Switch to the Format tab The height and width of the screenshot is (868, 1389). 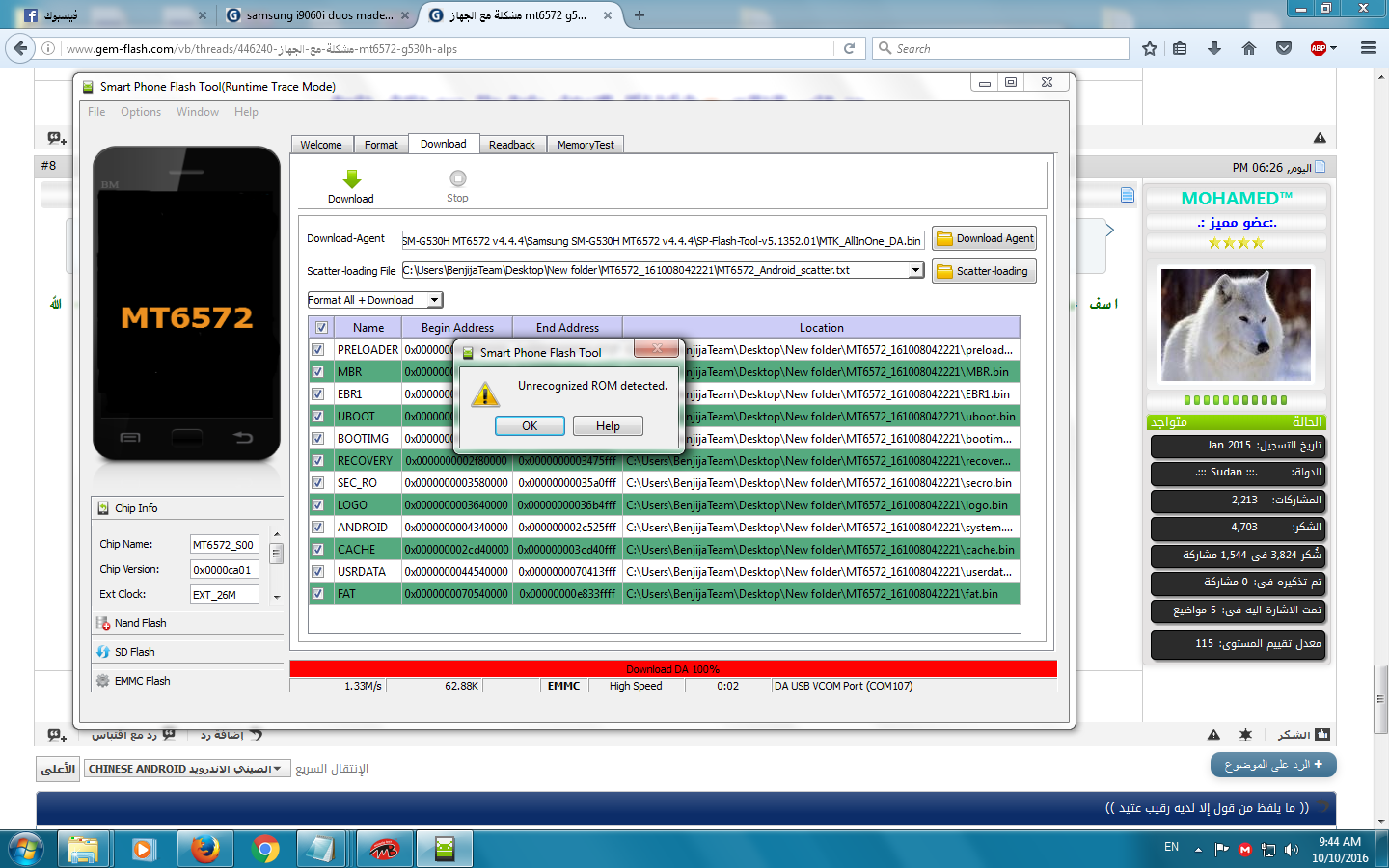[x=381, y=145]
